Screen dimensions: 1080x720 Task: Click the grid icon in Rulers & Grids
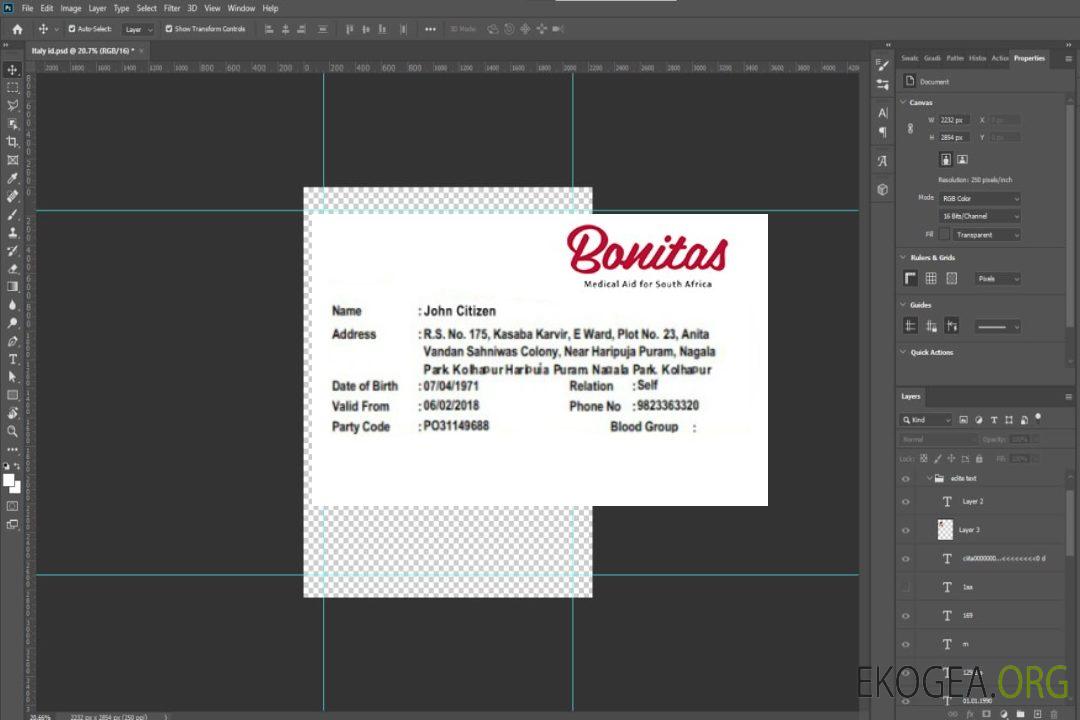[931, 279]
